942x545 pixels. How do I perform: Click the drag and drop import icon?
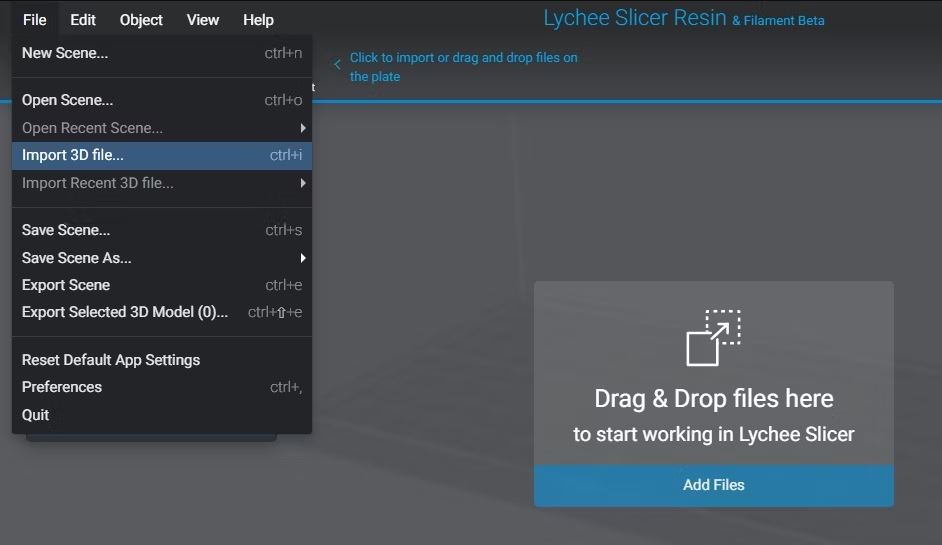point(713,338)
